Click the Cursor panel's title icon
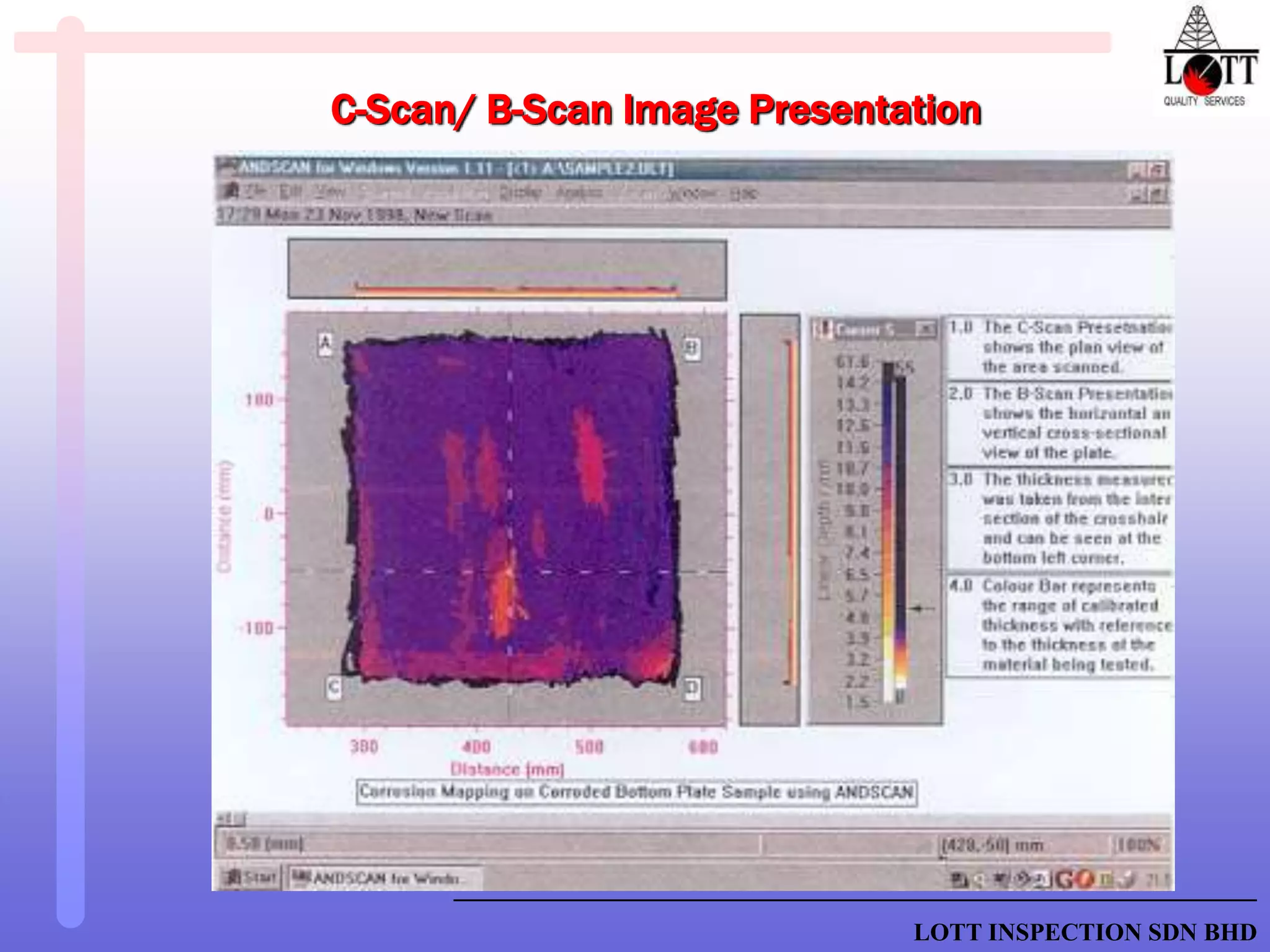The image size is (1270, 952). [x=825, y=329]
